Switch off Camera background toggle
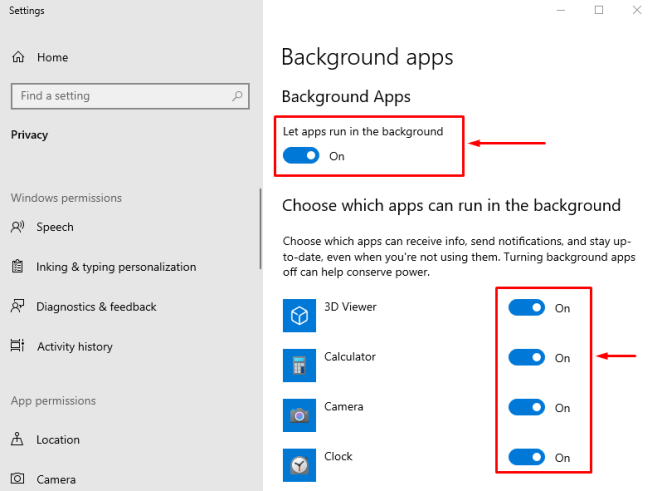The height and width of the screenshot is (491, 652). pos(526,407)
